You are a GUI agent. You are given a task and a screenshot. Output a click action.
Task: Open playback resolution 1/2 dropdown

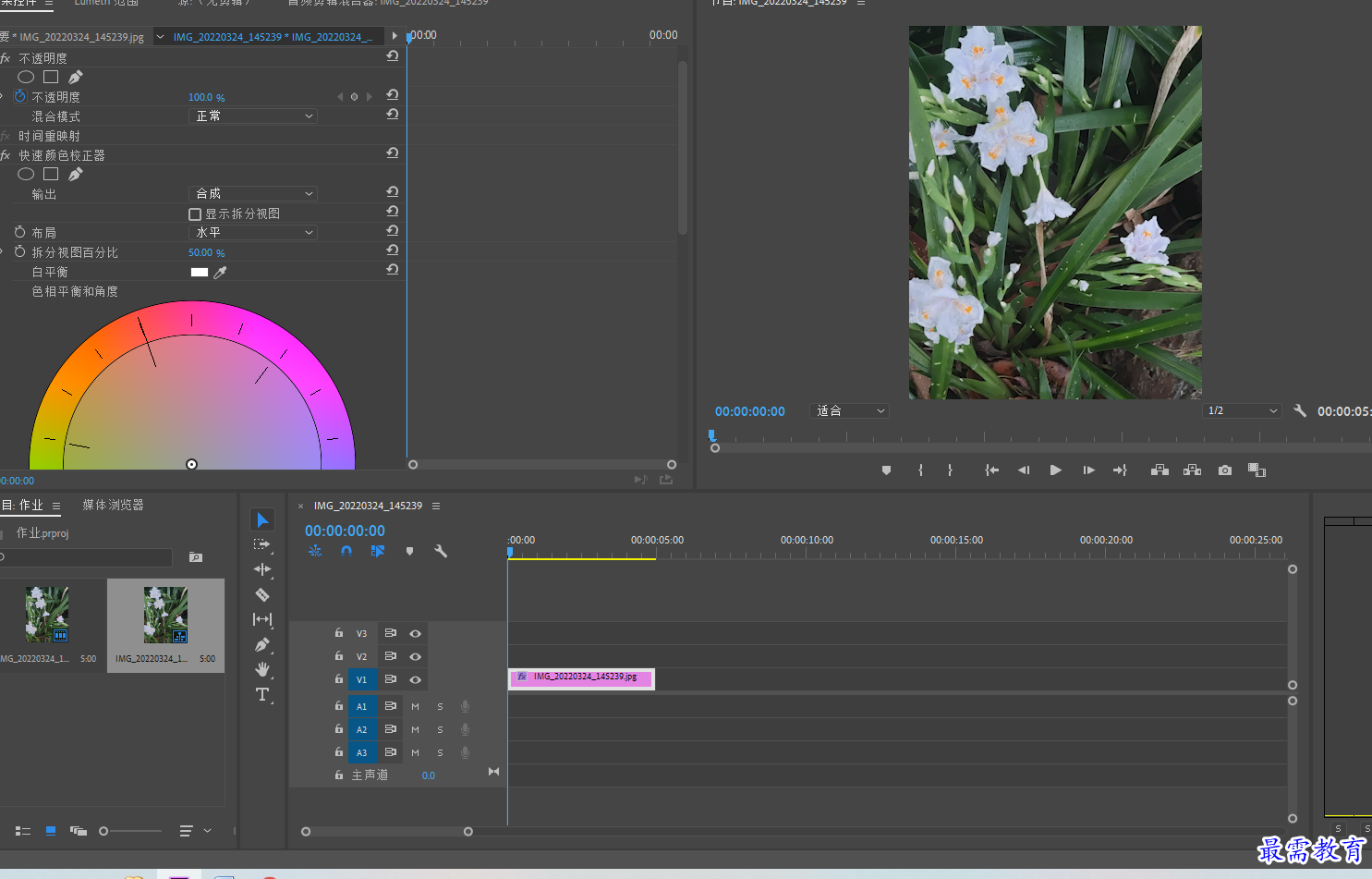(1243, 410)
